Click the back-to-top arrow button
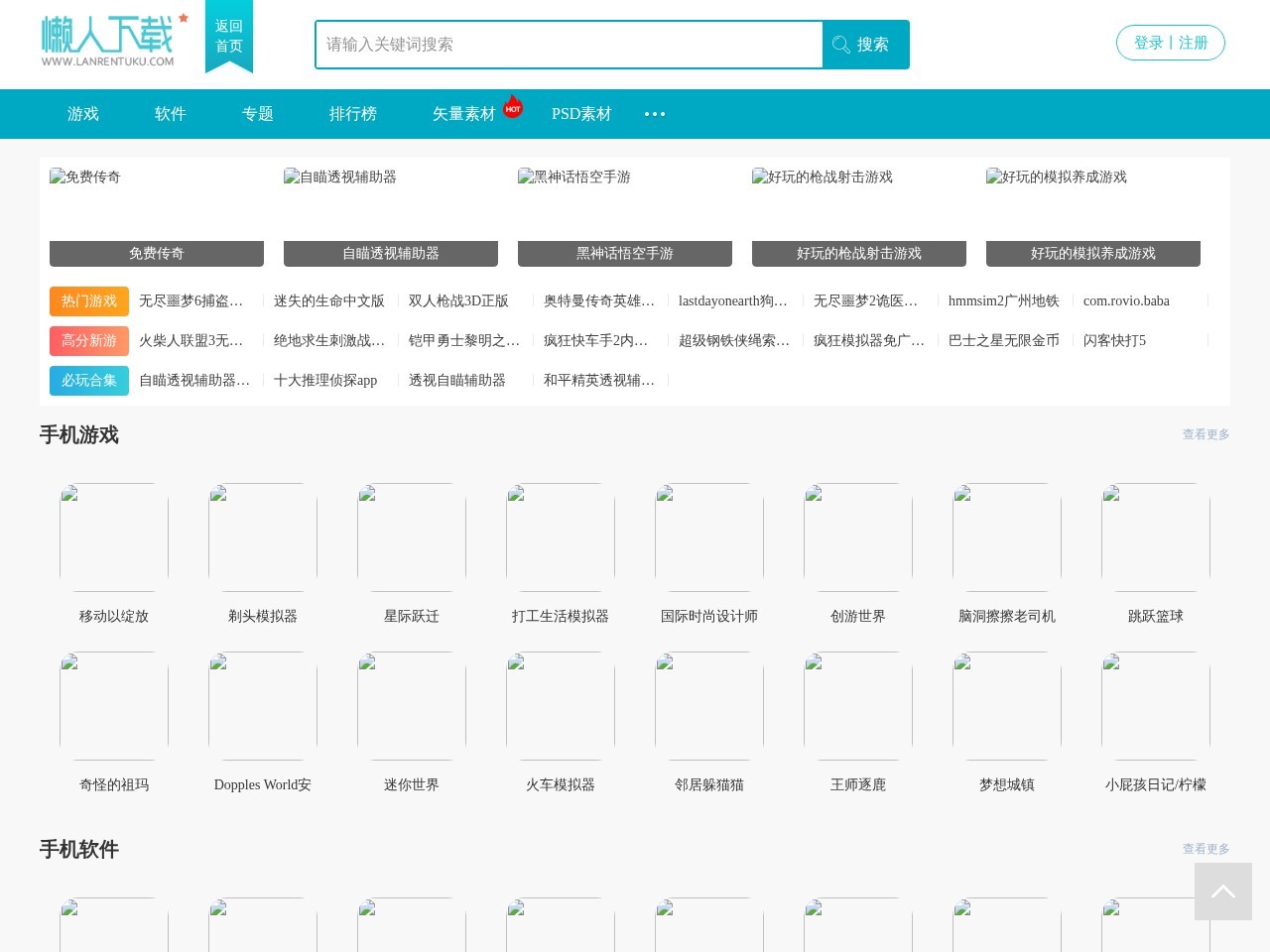The height and width of the screenshot is (952, 1270). tap(1223, 891)
